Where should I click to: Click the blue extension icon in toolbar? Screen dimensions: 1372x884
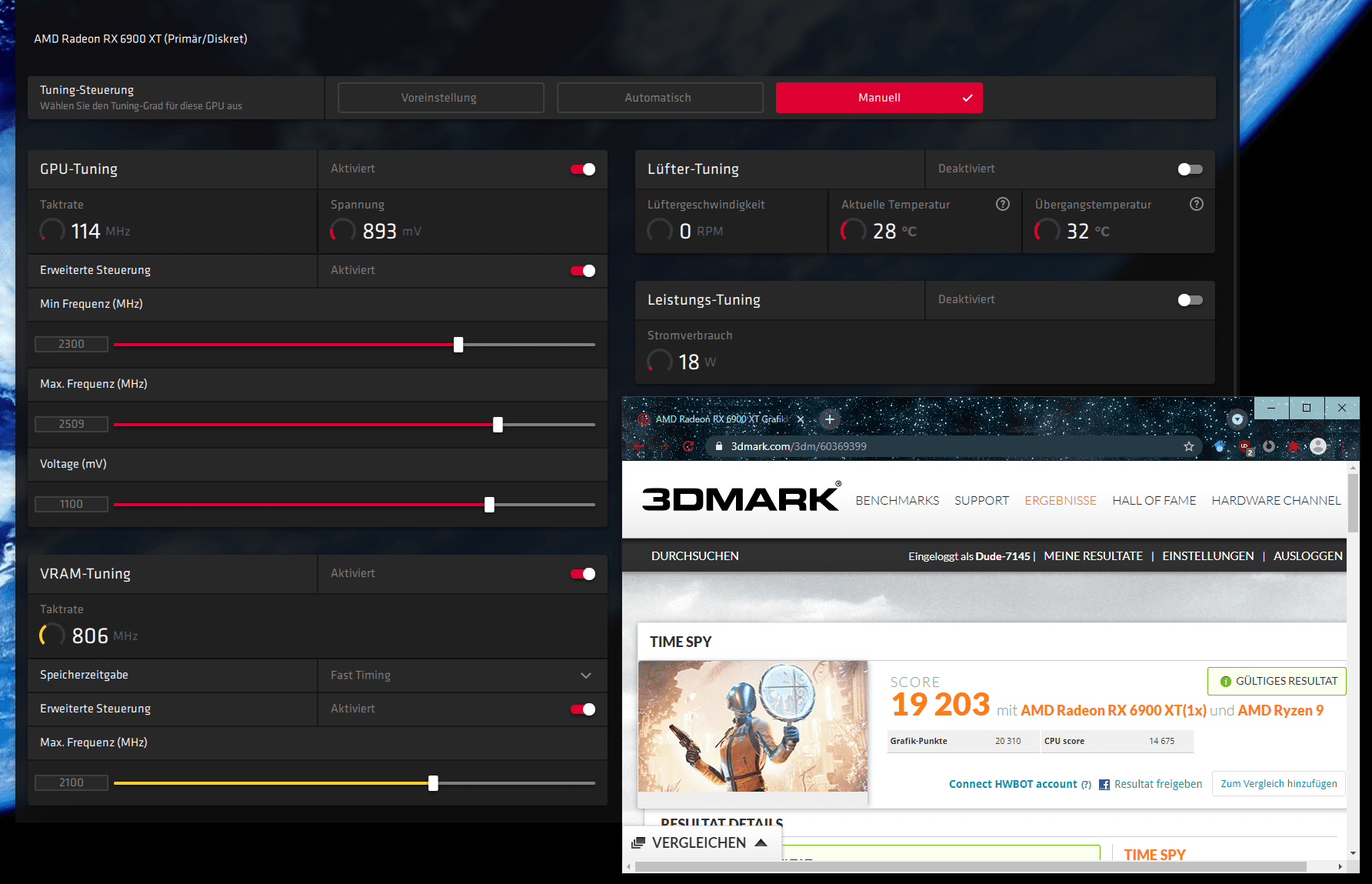coord(1220,446)
